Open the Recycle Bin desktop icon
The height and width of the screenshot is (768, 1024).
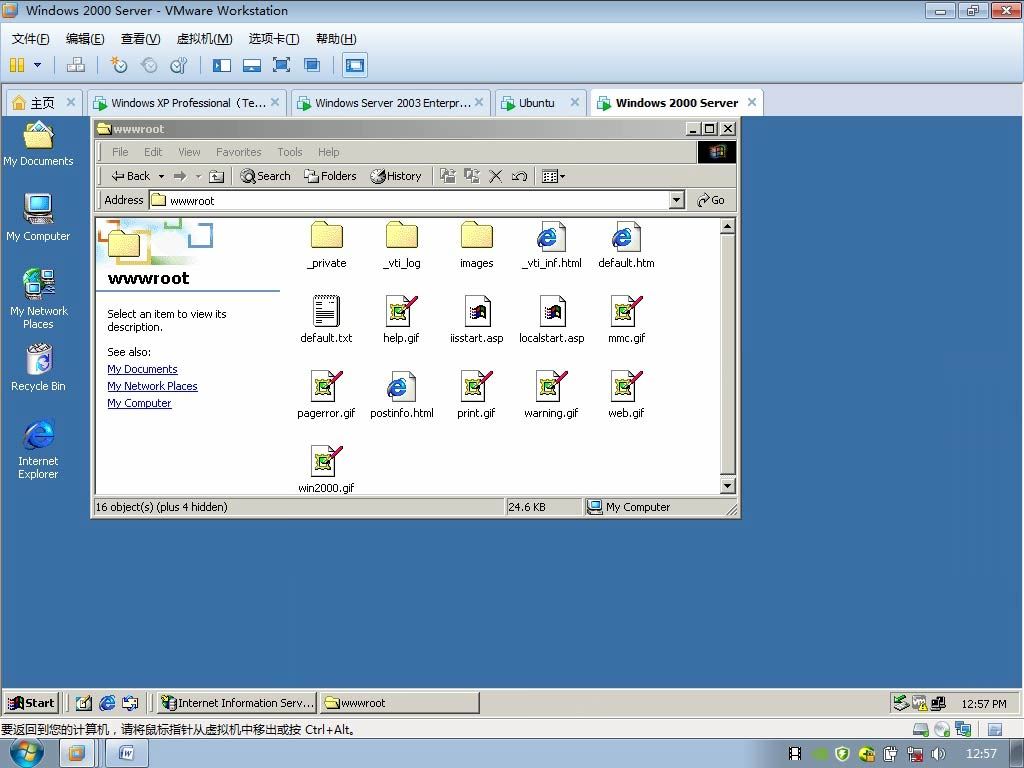(39, 368)
